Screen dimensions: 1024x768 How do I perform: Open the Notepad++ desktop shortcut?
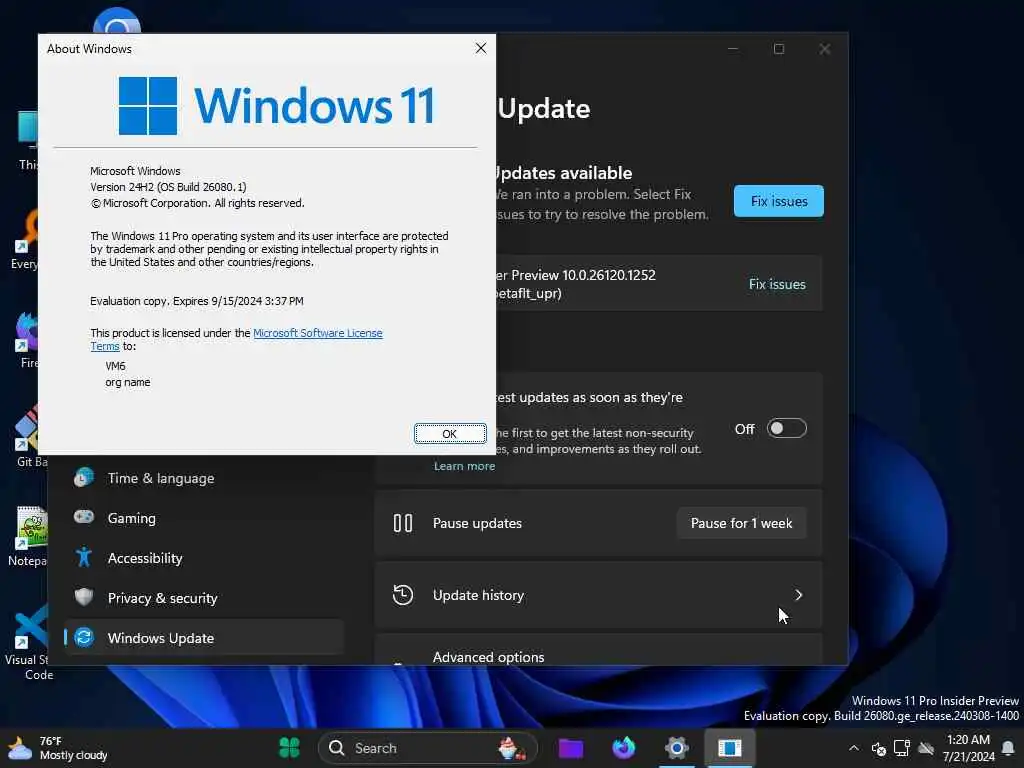[27, 537]
